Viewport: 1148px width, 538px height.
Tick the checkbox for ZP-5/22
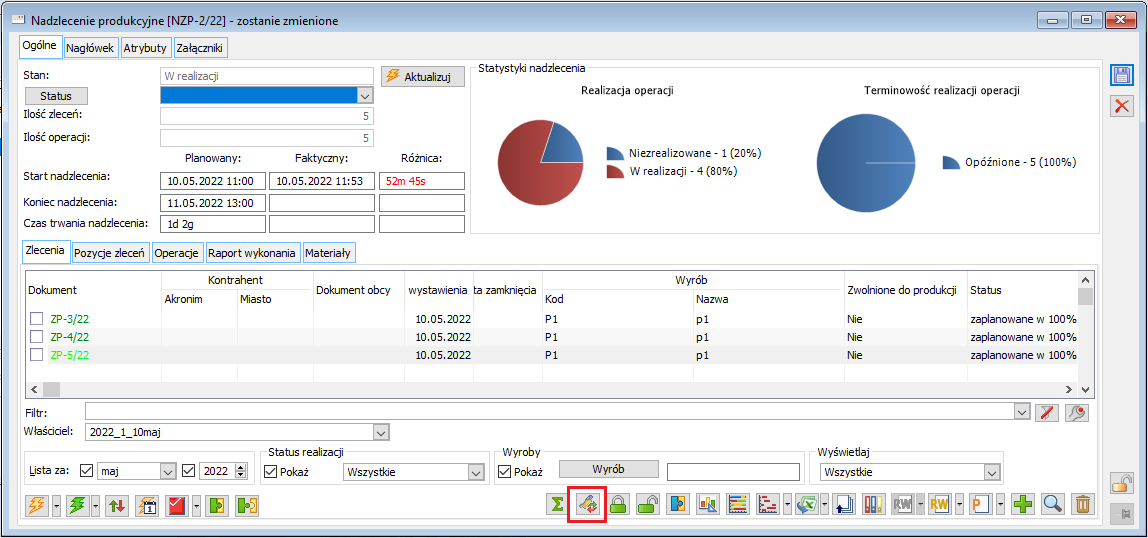pos(37,354)
